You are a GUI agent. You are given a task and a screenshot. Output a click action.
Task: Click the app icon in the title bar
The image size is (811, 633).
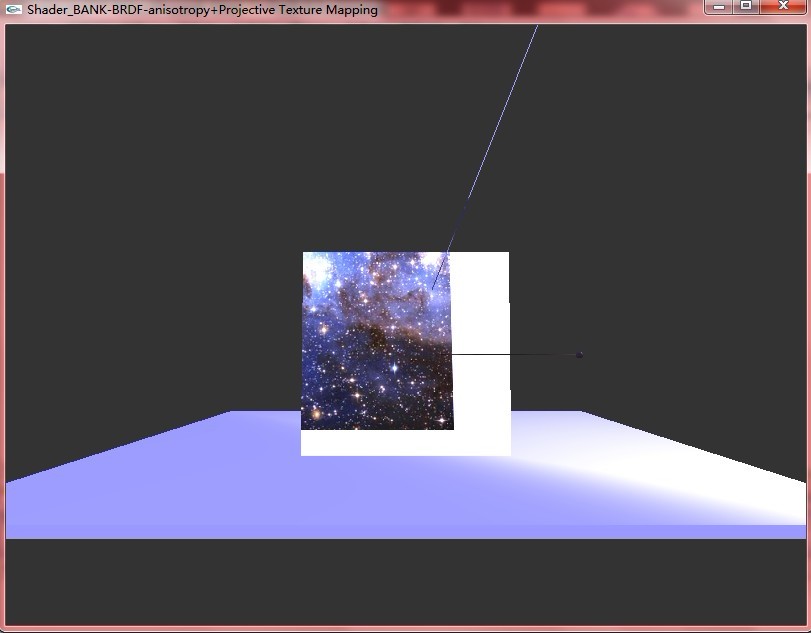[13, 9]
